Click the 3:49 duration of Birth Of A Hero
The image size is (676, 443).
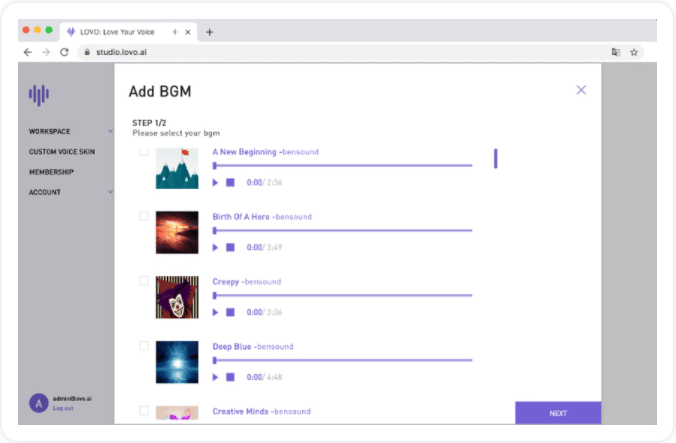[274, 247]
